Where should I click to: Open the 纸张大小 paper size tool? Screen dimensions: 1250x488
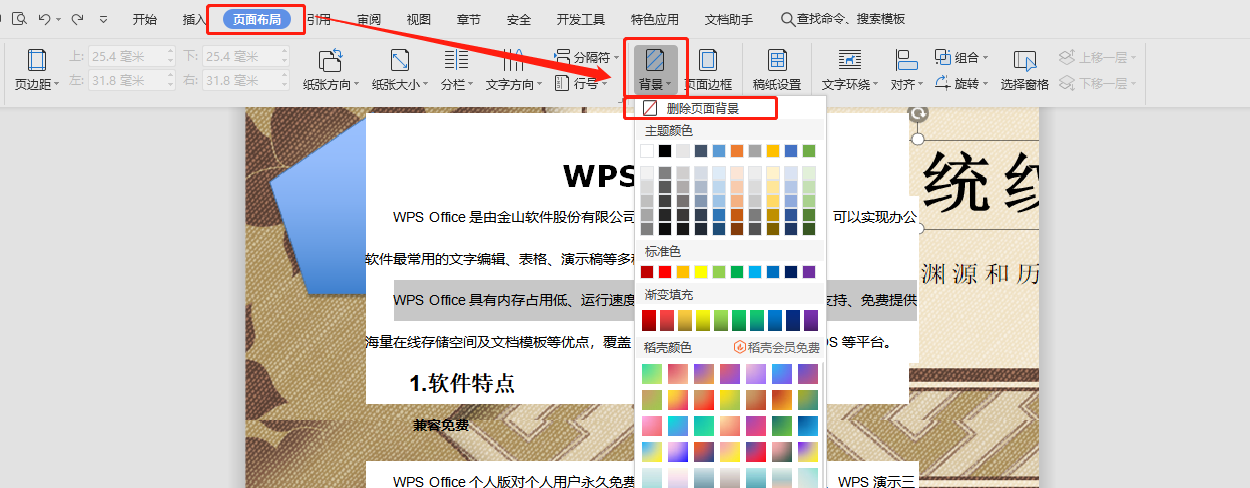(400, 71)
